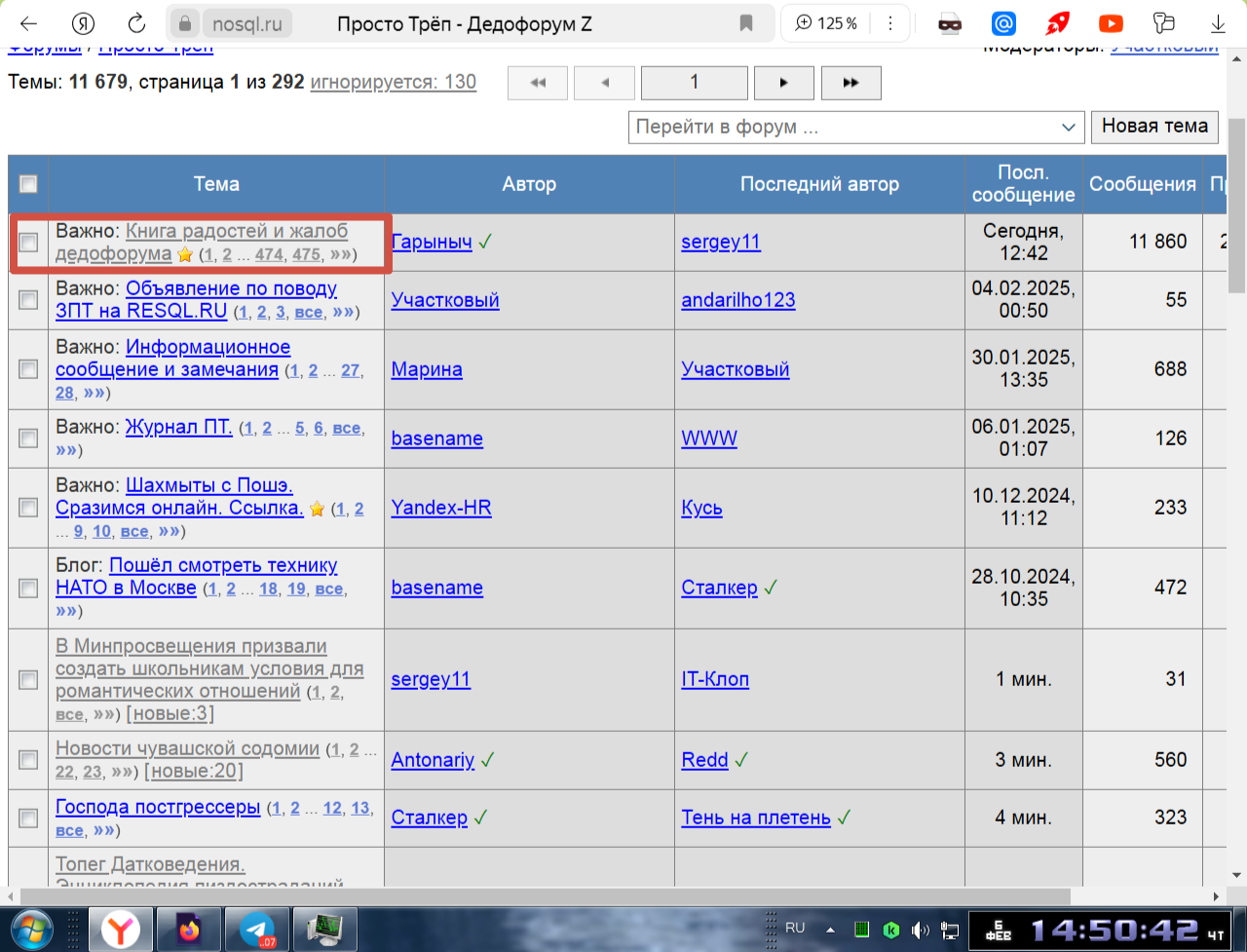Click the page number input field
Image resolution: width=1247 pixels, height=952 pixels.
tap(694, 83)
